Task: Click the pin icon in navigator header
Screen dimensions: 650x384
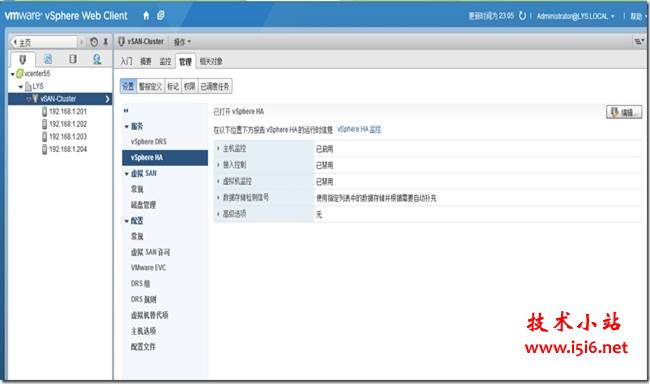Action: click(106, 42)
